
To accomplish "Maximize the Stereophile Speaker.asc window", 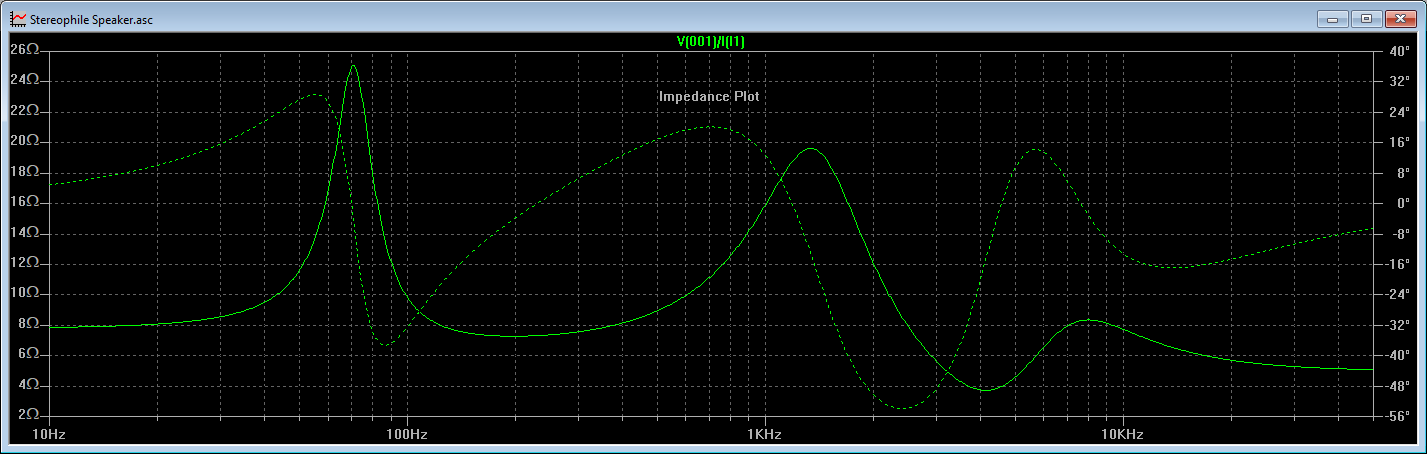I will (x=1365, y=18).
